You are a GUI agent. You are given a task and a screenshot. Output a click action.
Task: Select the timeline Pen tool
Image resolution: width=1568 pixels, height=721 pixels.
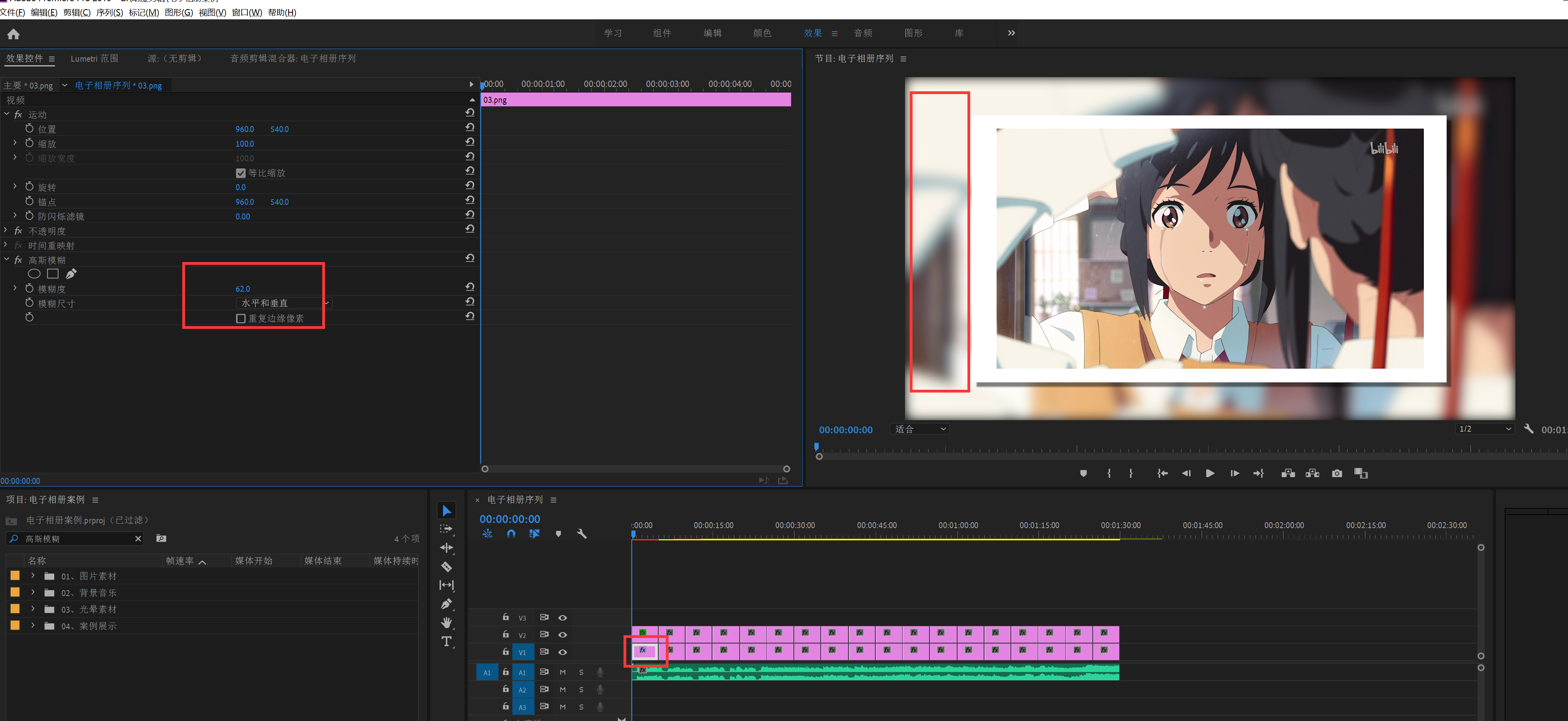(x=447, y=604)
